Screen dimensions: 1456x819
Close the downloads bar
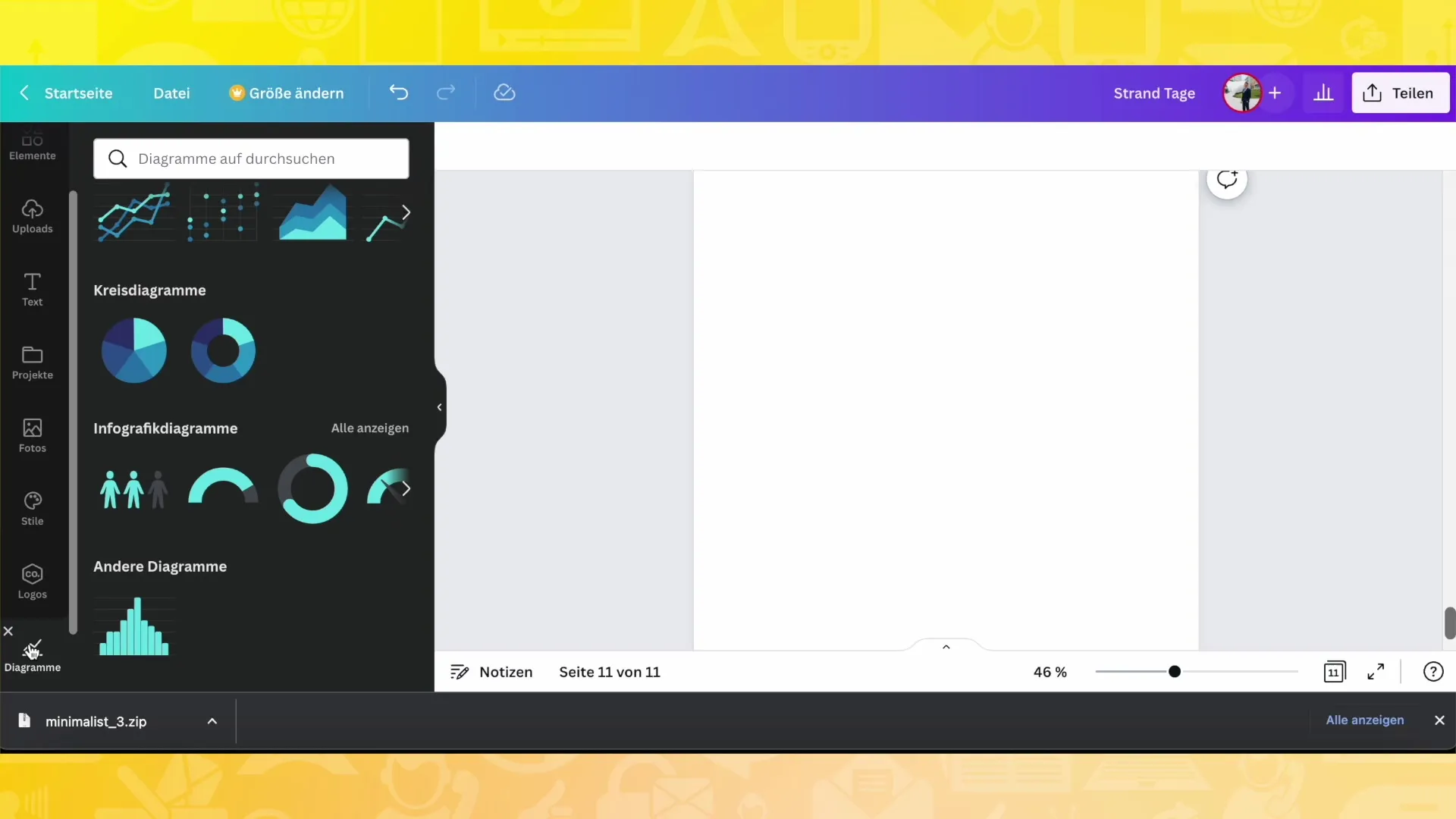point(1439,720)
